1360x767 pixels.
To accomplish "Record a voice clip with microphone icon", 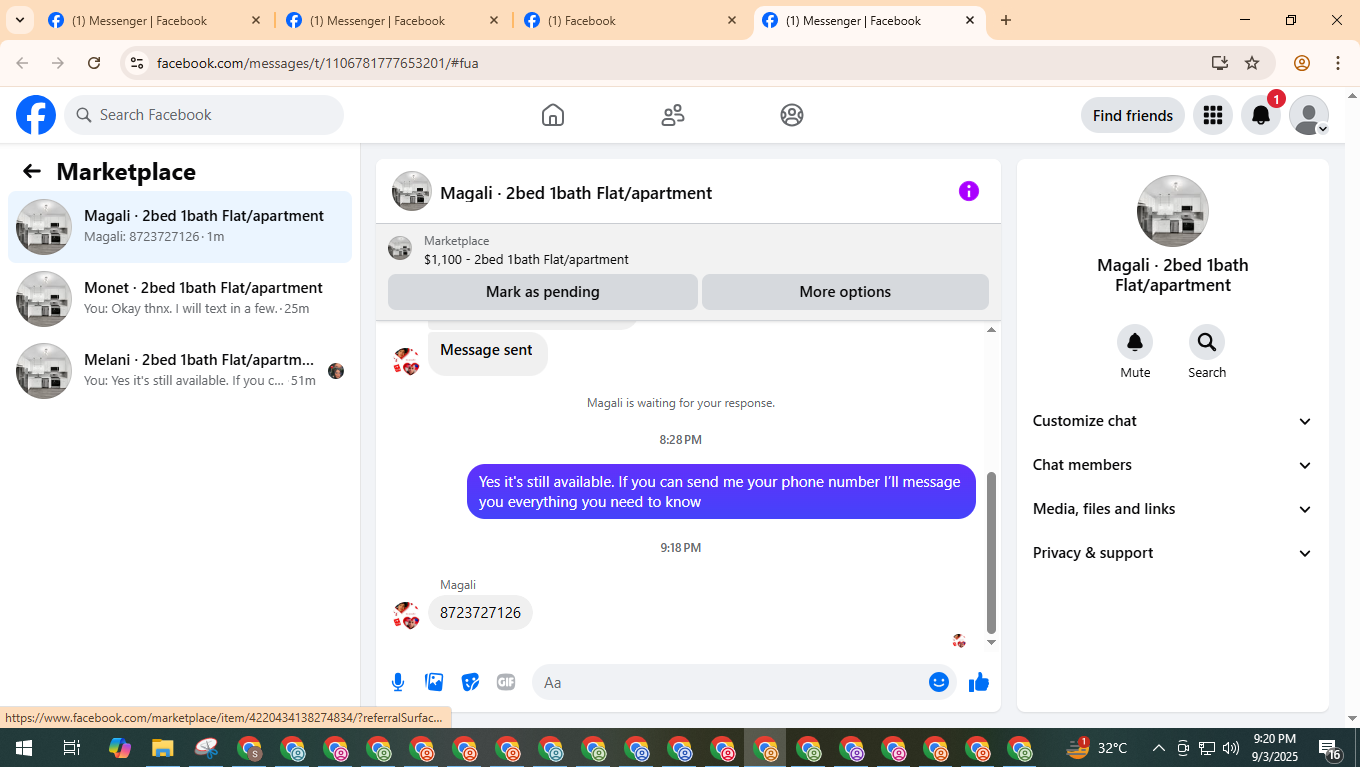I will 398,682.
